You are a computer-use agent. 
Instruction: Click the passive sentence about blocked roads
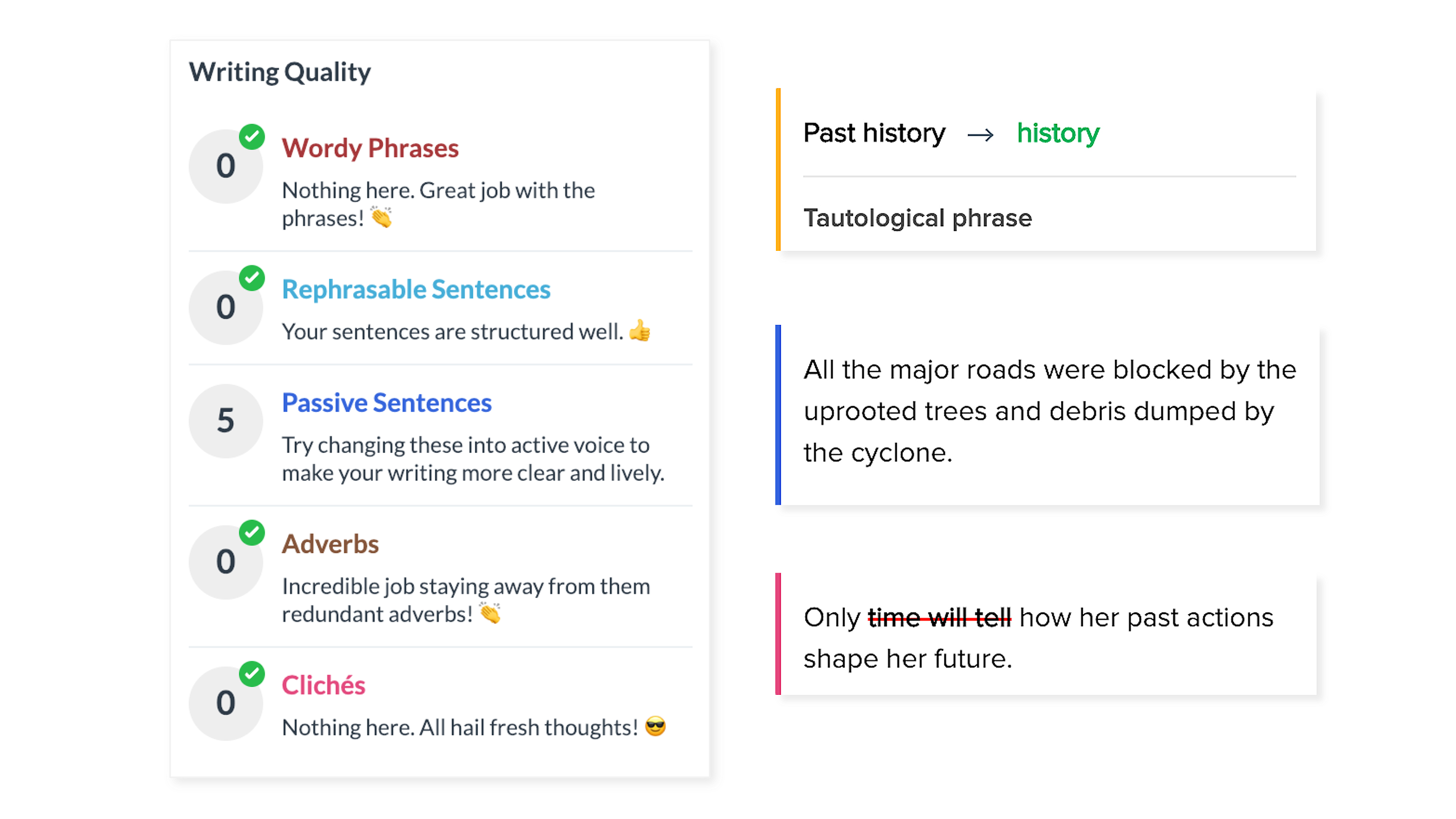(1049, 412)
